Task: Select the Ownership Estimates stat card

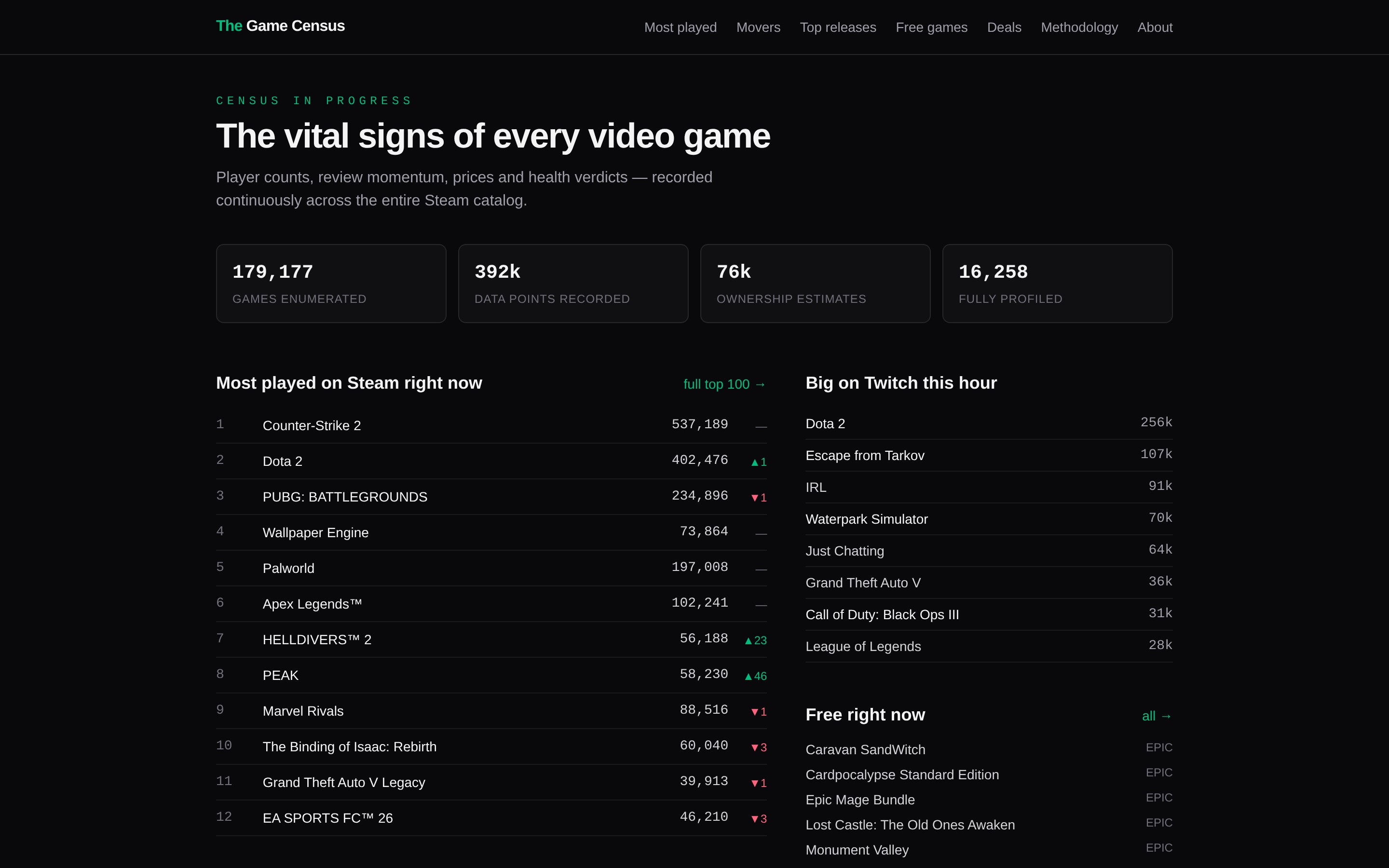Action: (x=815, y=284)
